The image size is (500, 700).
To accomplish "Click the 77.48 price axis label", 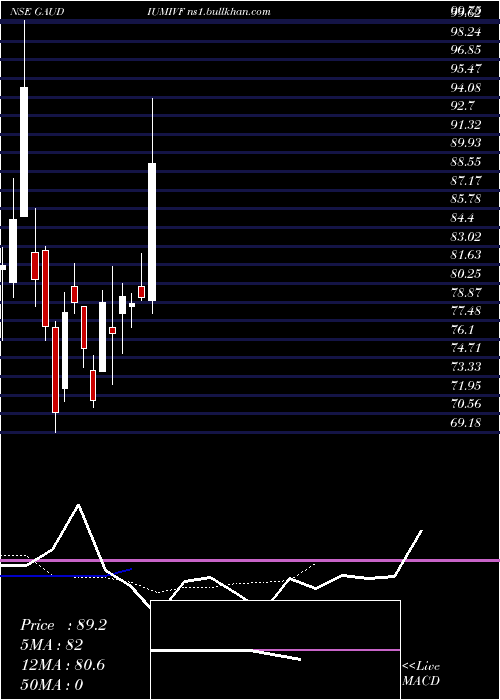I will pos(466,311).
